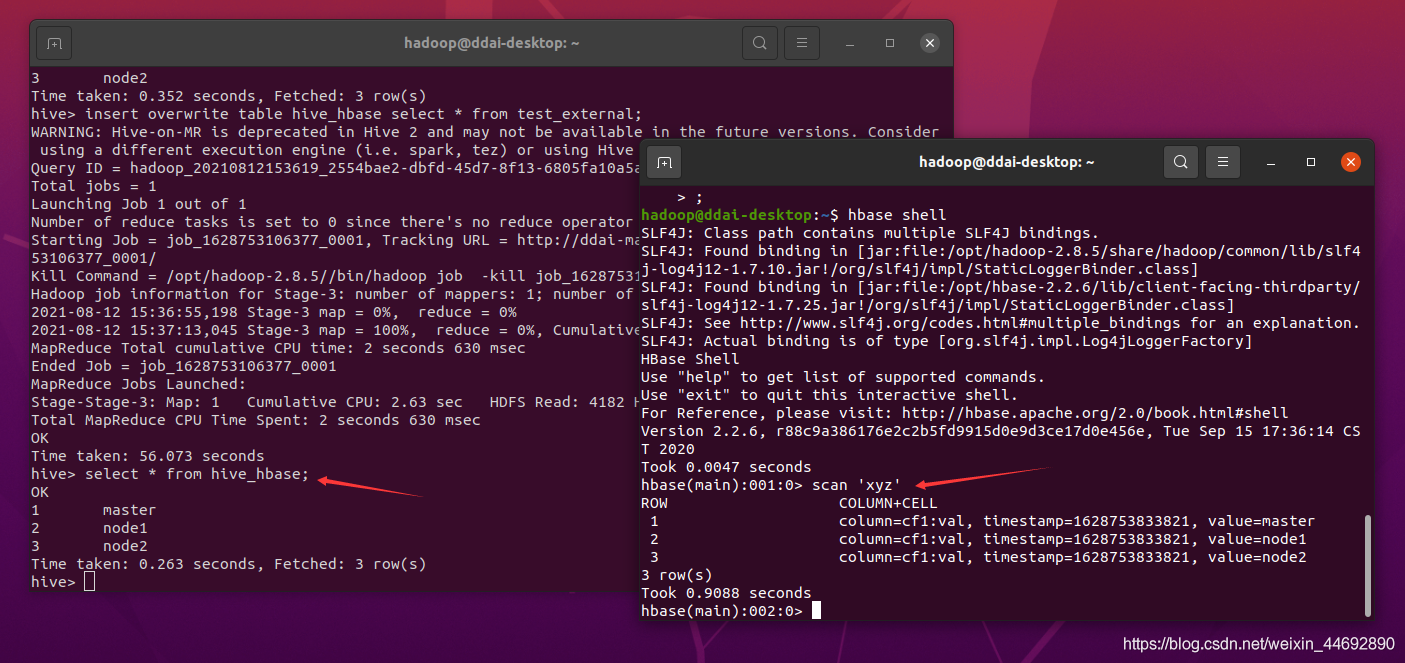Screen dimensions: 1405x663
Task: Minimize the back hive terminal window
Action: point(849,44)
